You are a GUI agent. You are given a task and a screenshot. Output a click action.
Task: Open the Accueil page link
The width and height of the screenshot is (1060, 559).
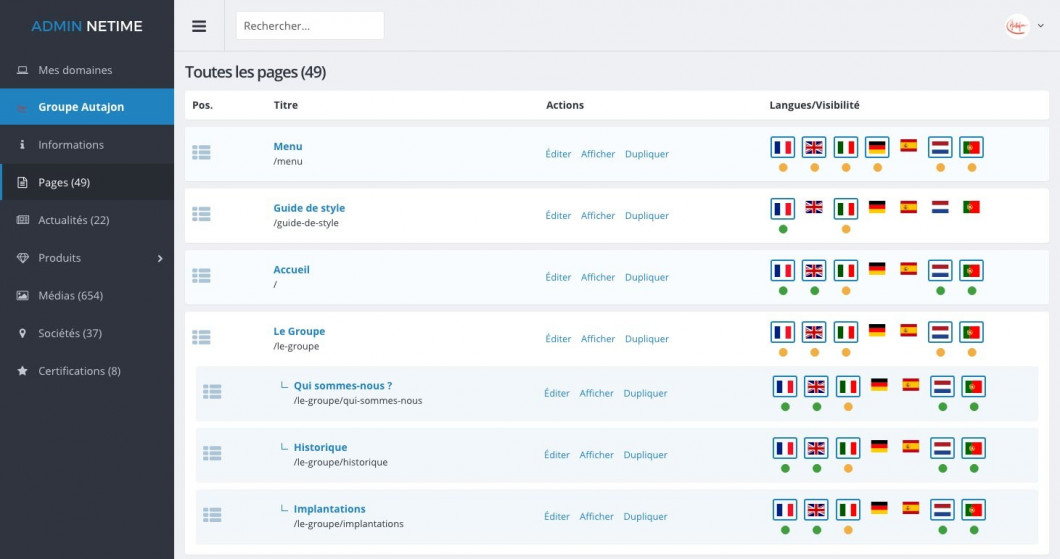pos(291,269)
